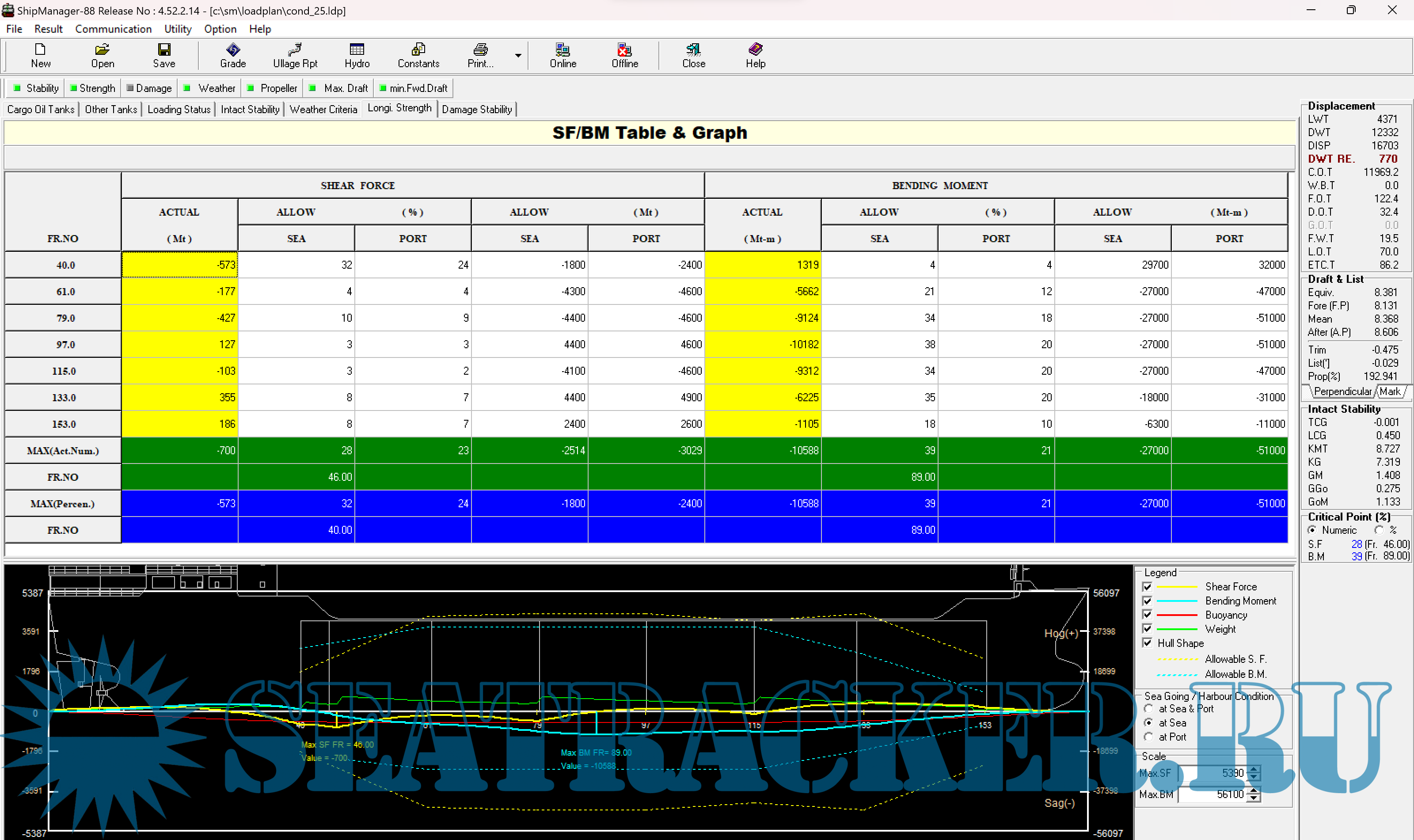
Task: Uncheck the Shear Force legend checkbox
Action: 1148,586
